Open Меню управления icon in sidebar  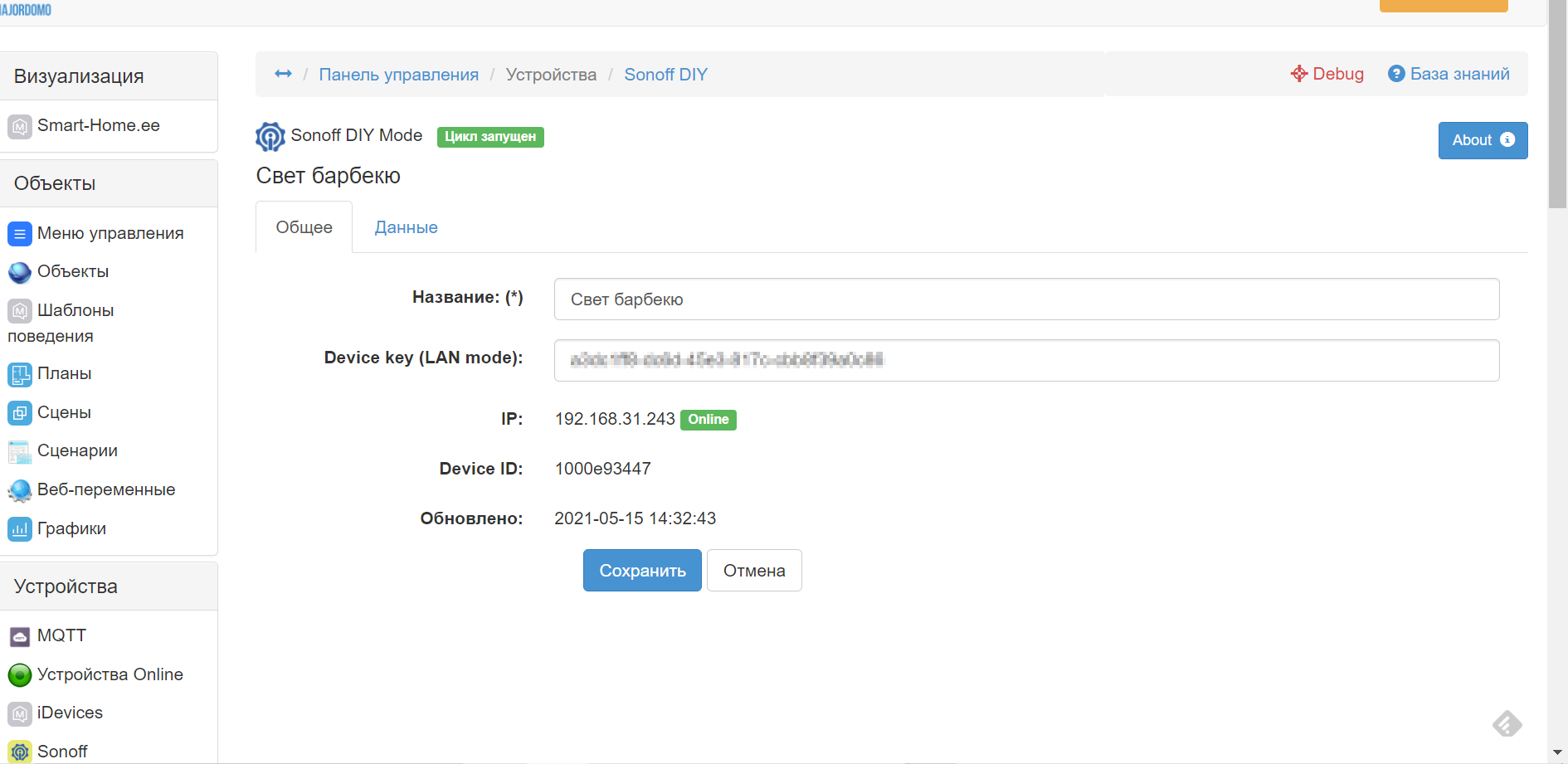pyautogui.click(x=20, y=234)
